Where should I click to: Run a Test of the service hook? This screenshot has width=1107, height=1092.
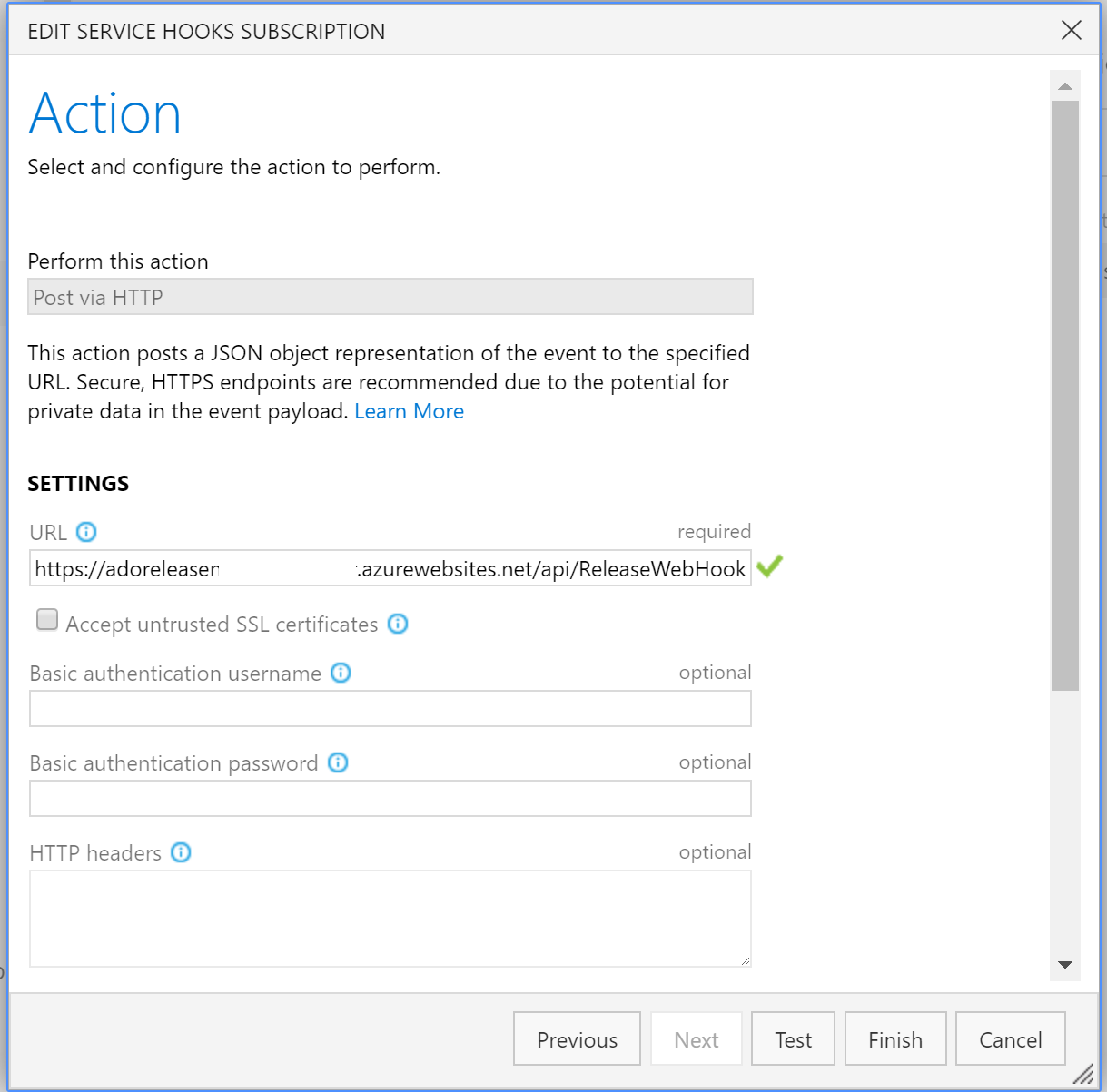[x=792, y=1038]
